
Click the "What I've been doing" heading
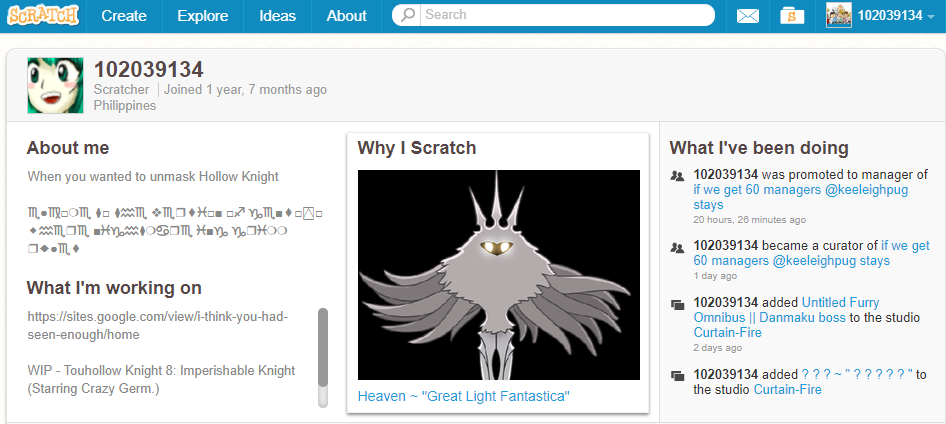point(759,148)
